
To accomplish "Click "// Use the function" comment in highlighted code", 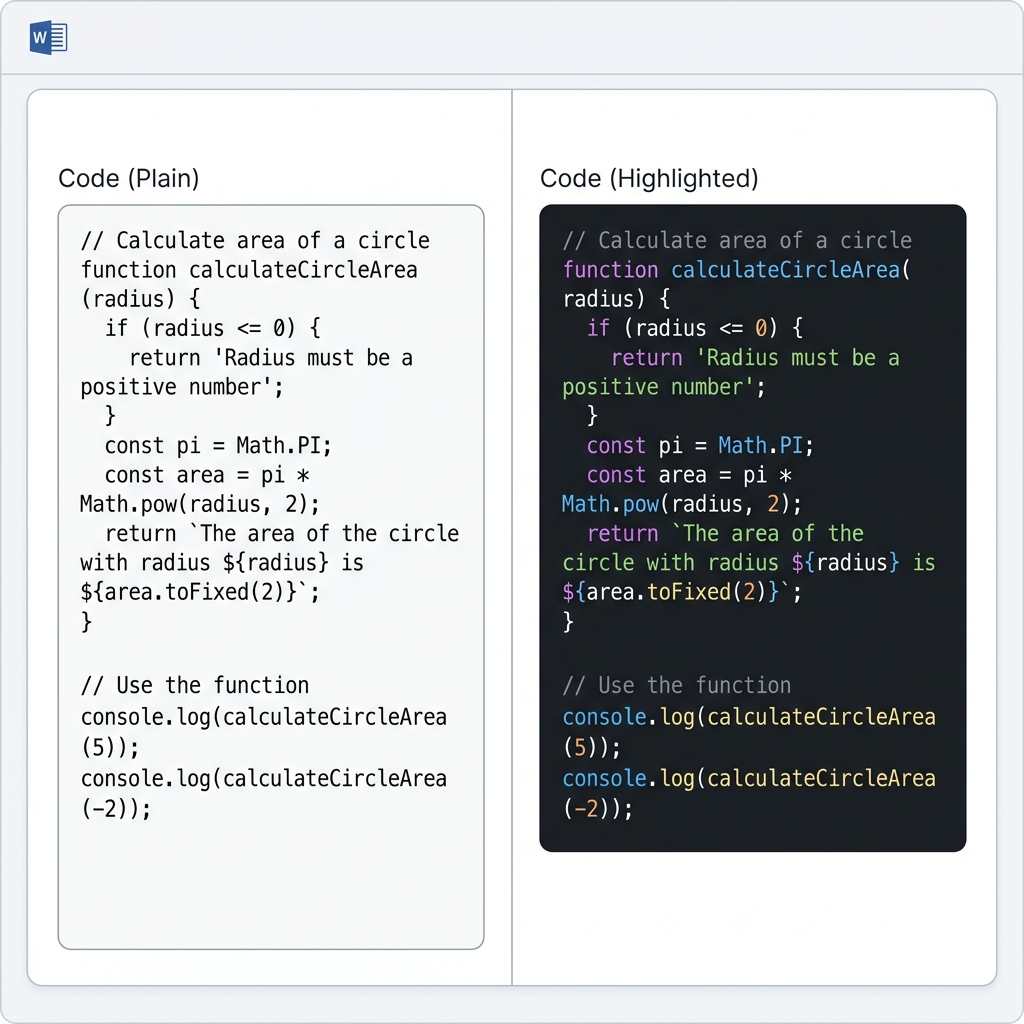I will point(677,686).
